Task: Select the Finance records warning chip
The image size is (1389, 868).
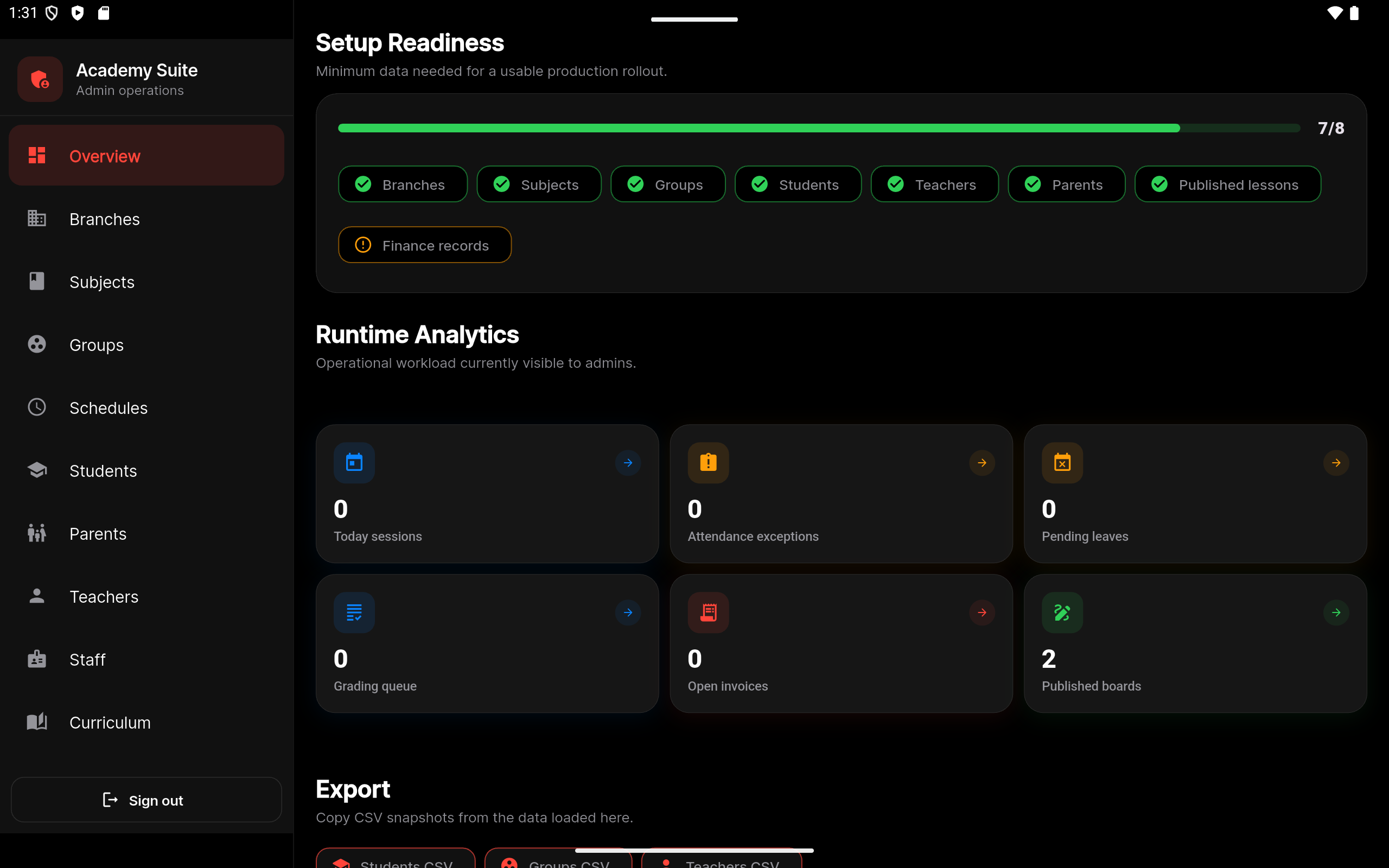Action: (x=425, y=245)
